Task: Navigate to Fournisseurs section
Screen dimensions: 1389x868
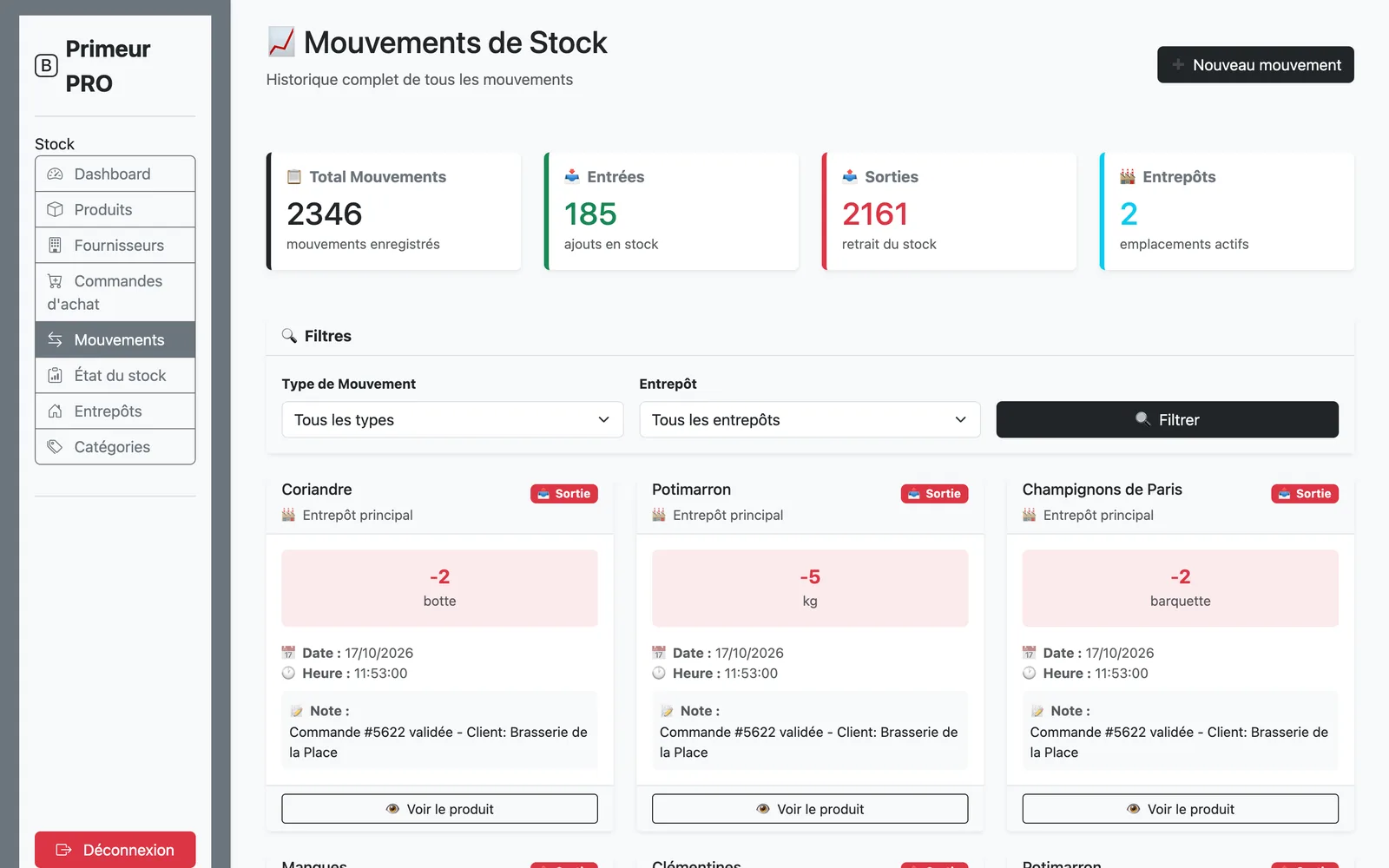Action: pos(115,245)
